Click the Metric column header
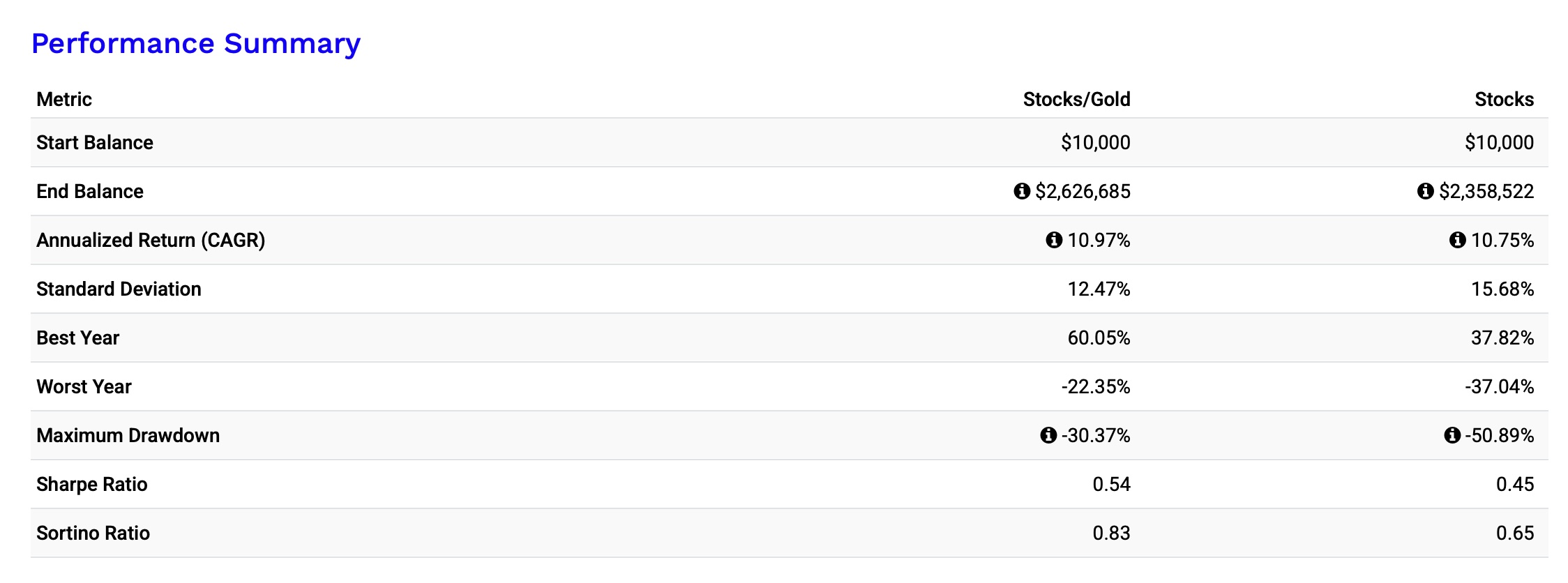 (64, 100)
